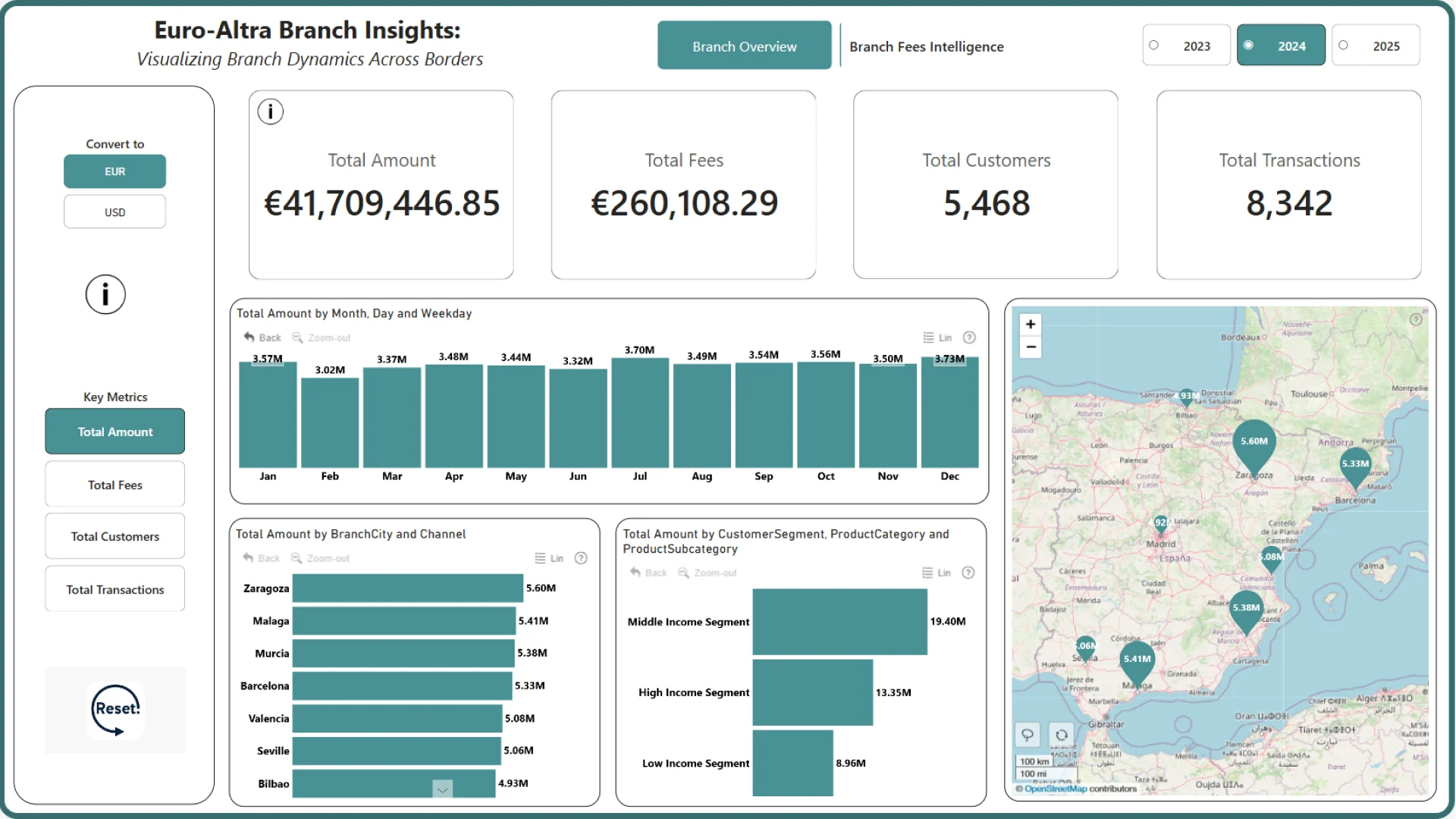Expand the chevron at bottom of BranchCity chart
The height and width of the screenshot is (819, 1456).
coord(442,789)
